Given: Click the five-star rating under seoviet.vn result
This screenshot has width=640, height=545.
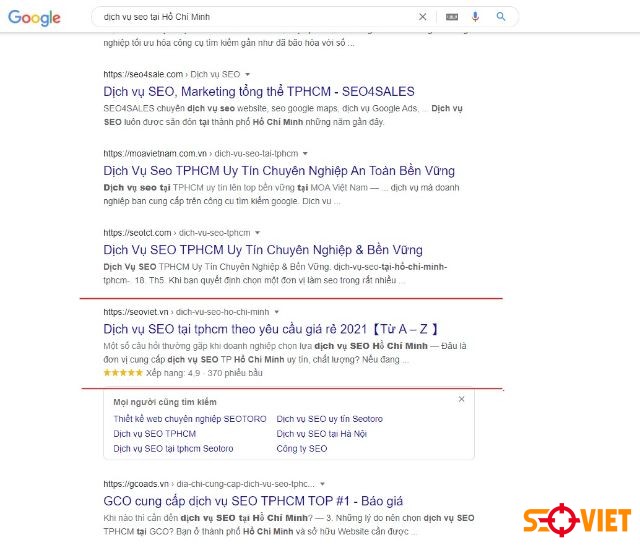Looking at the screenshot, I should 123,373.
